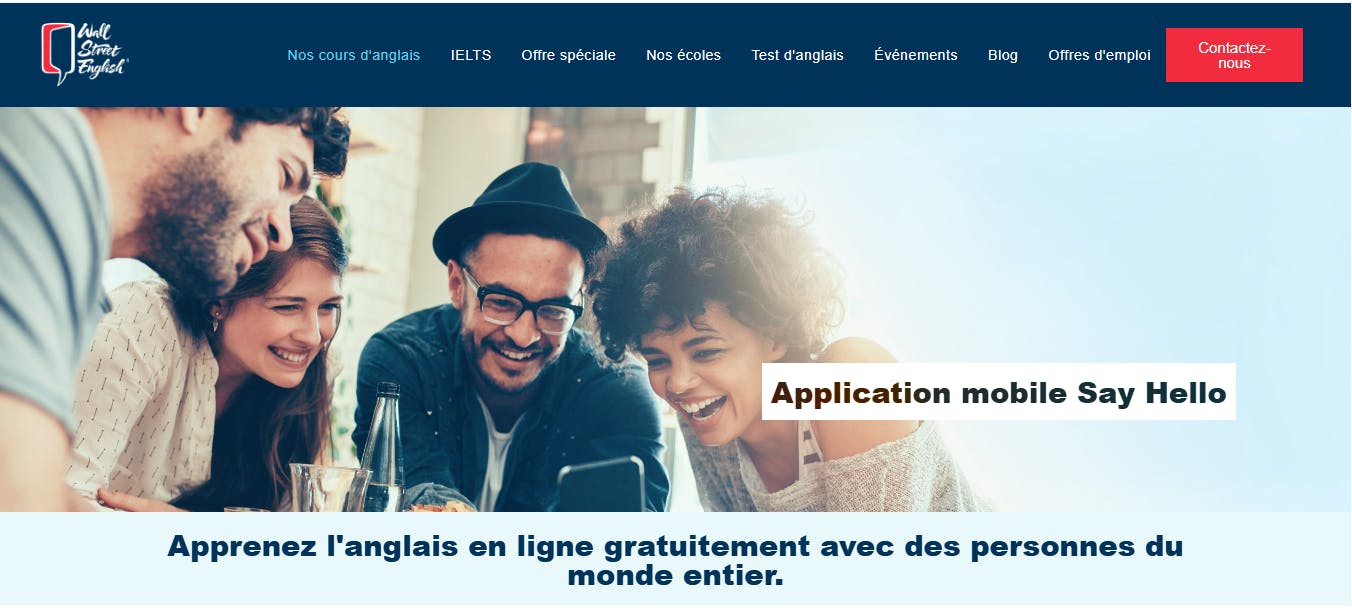This screenshot has height=613, width=1352.
Task: Go to the IELTS page
Action: tap(471, 55)
